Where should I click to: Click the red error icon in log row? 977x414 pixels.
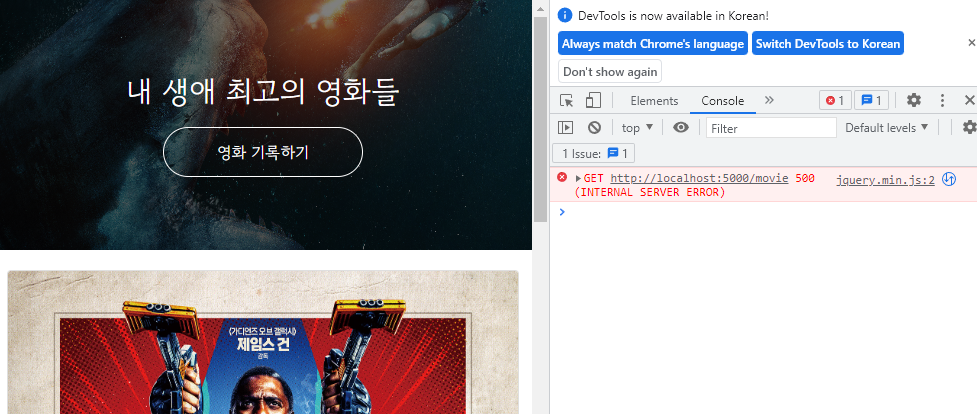(x=562, y=178)
